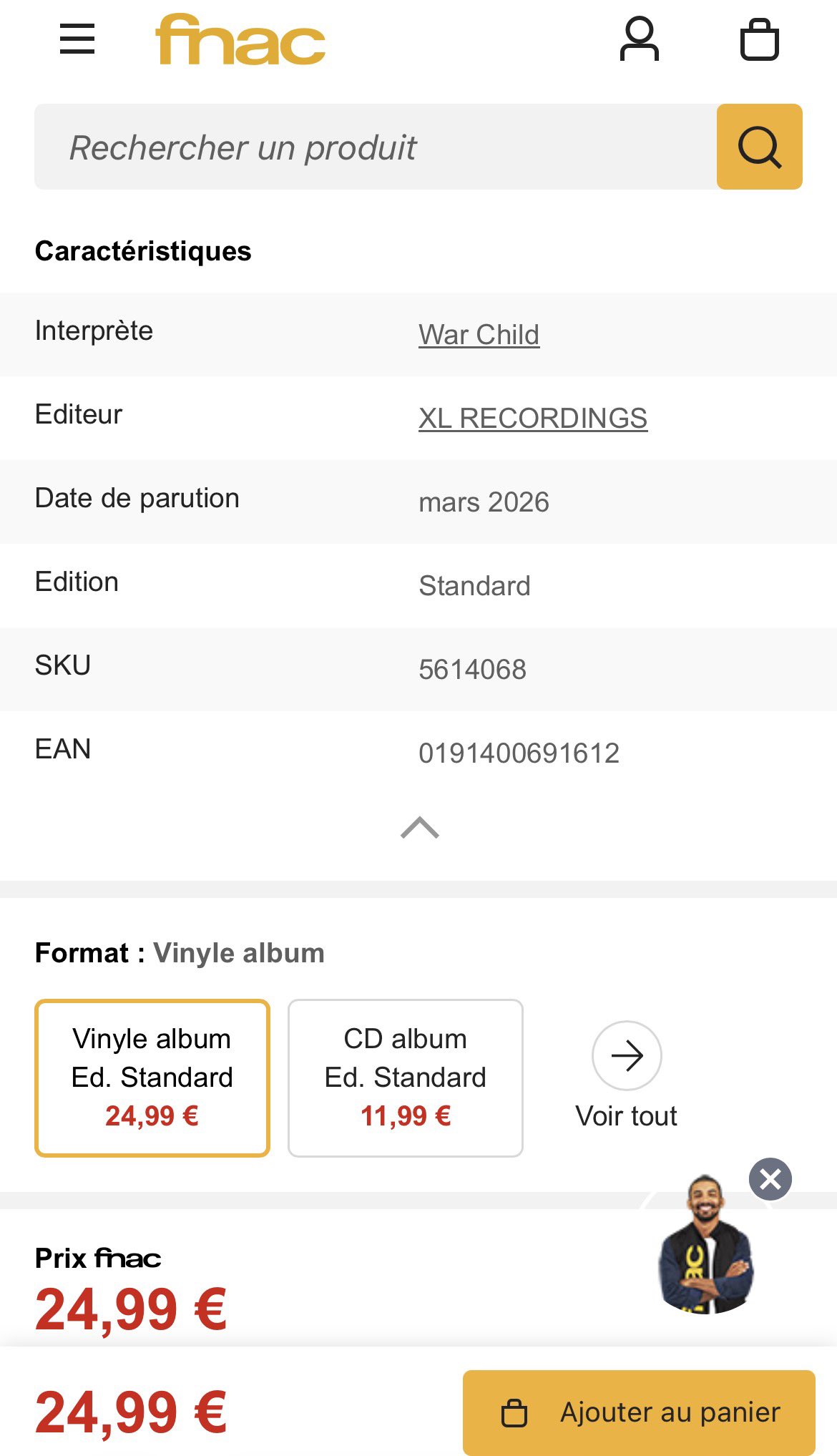This screenshot has width=837, height=1456.
Task: Dismiss the chat assistant with the X
Action: click(x=770, y=1178)
